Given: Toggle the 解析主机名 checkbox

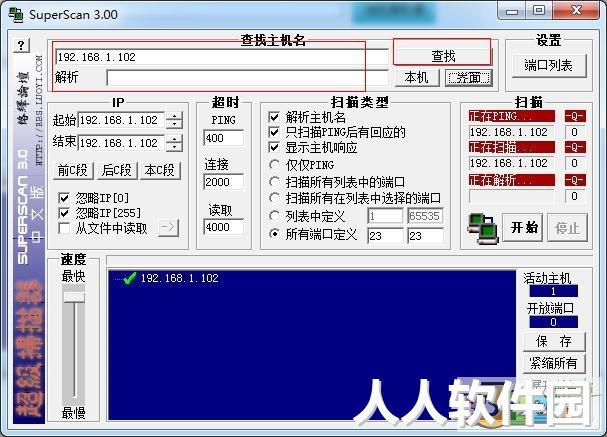Looking at the screenshot, I should tap(274, 117).
